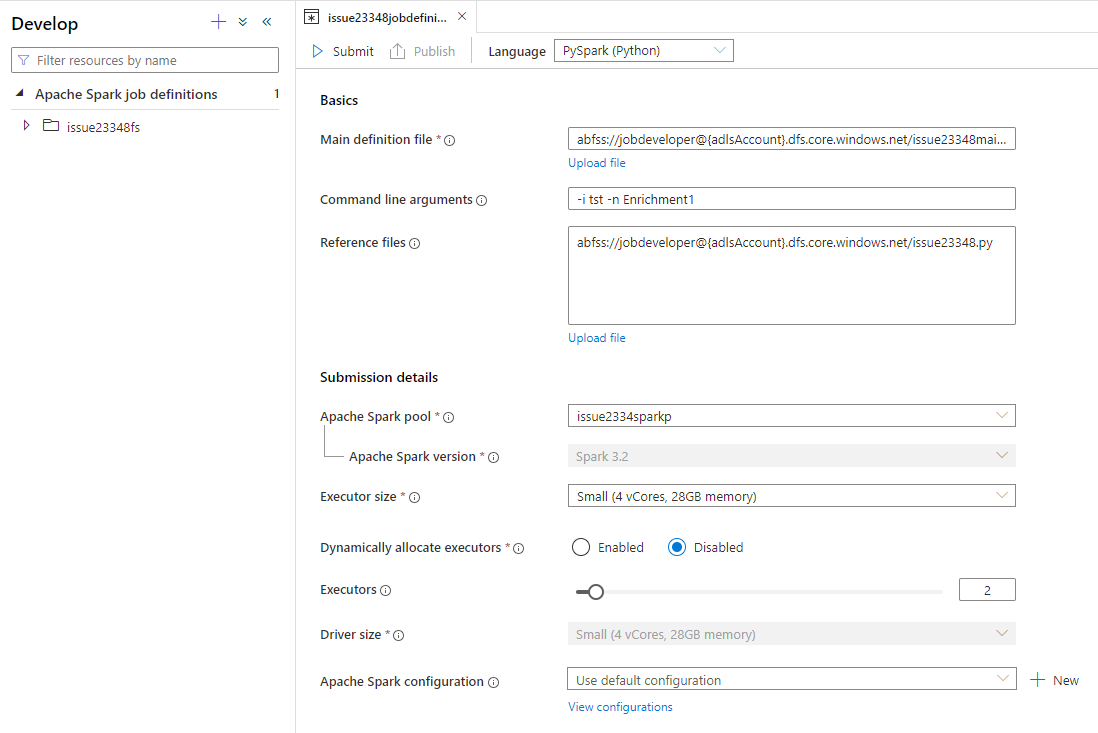The image size is (1098, 733).
Task: Click the Spark job definition icon on the tab
Action: [x=311, y=16]
